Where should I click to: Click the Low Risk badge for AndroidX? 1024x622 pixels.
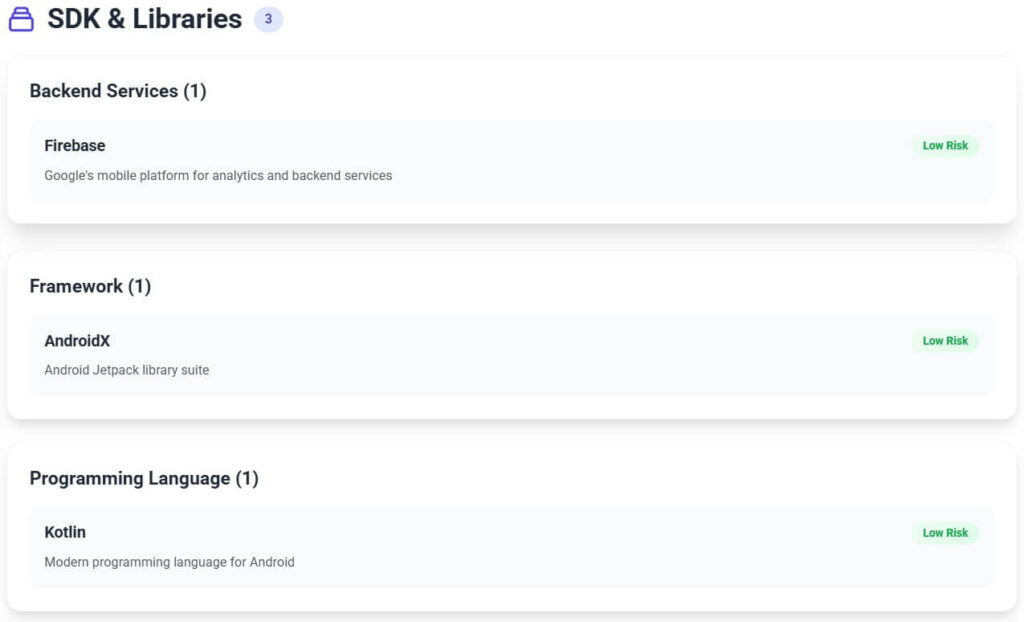tap(945, 340)
